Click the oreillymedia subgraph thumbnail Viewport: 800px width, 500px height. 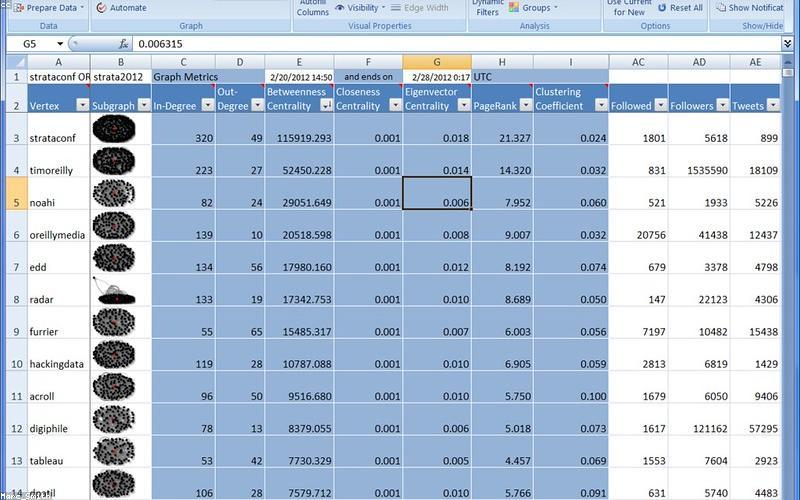pos(114,225)
